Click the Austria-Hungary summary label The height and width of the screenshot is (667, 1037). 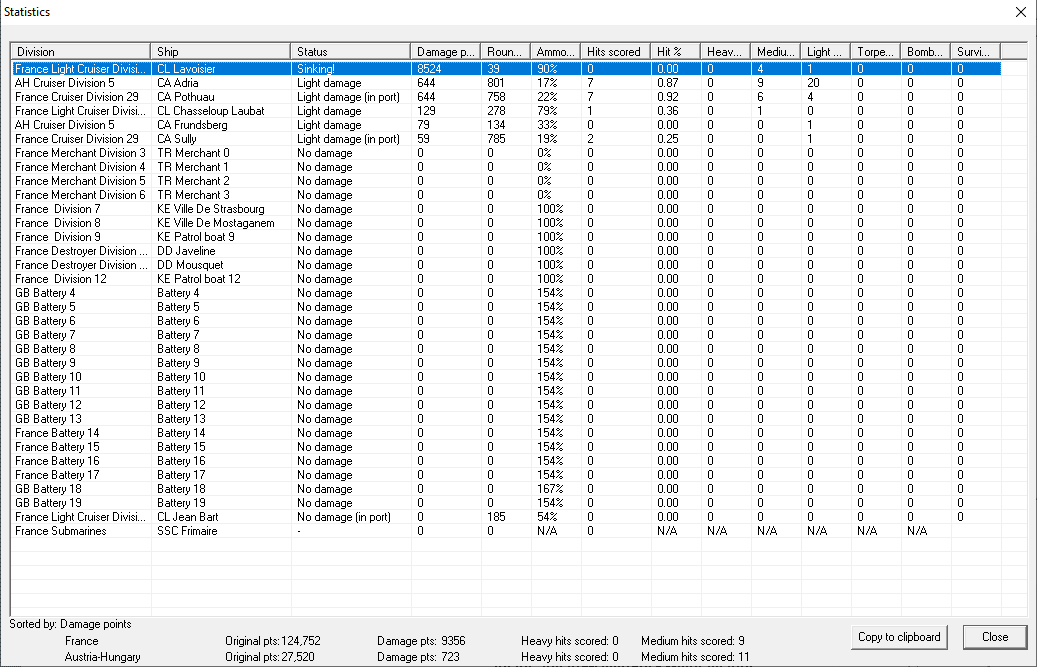click(x=103, y=657)
